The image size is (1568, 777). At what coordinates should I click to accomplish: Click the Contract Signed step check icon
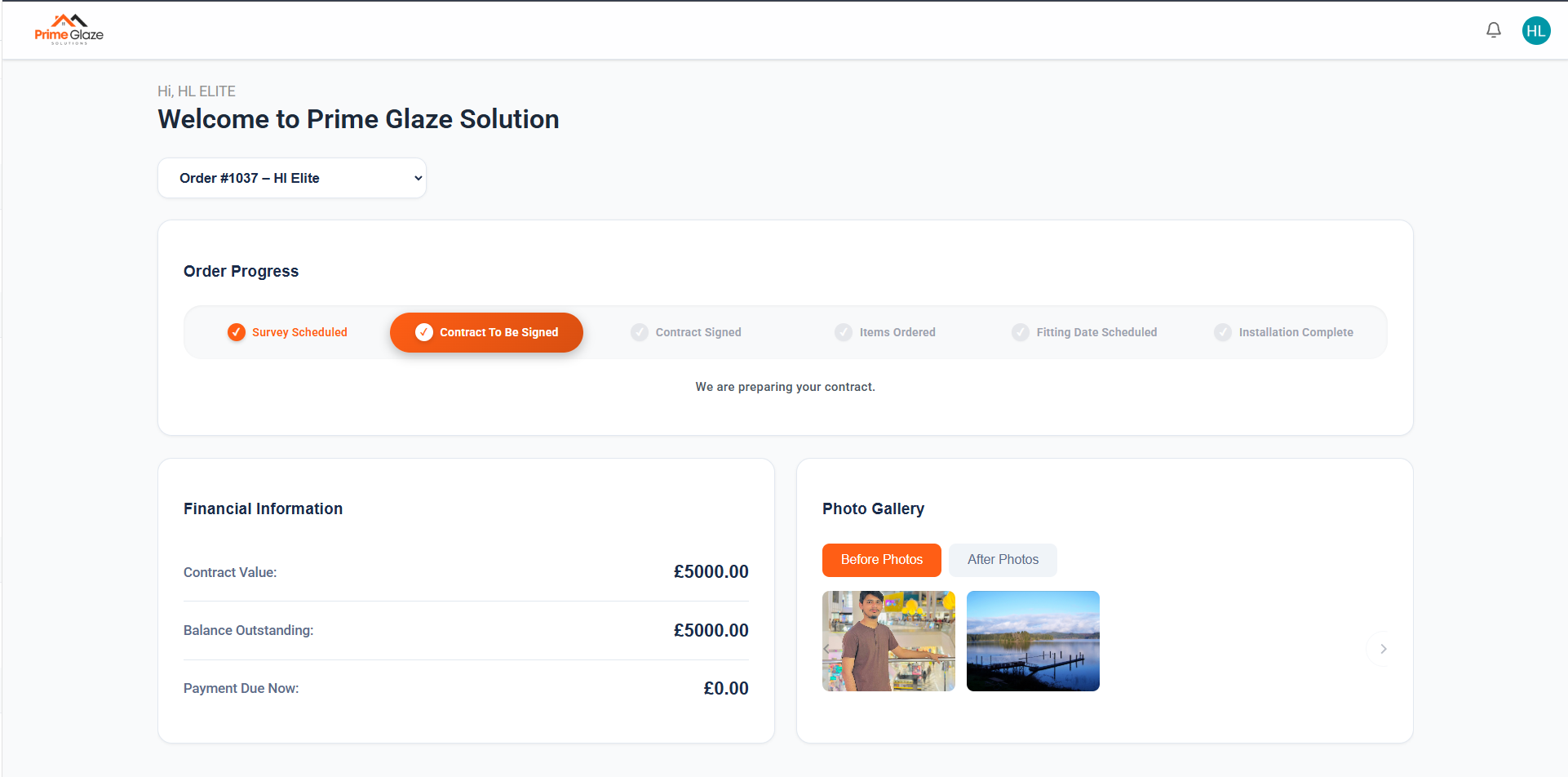coord(640,332)
